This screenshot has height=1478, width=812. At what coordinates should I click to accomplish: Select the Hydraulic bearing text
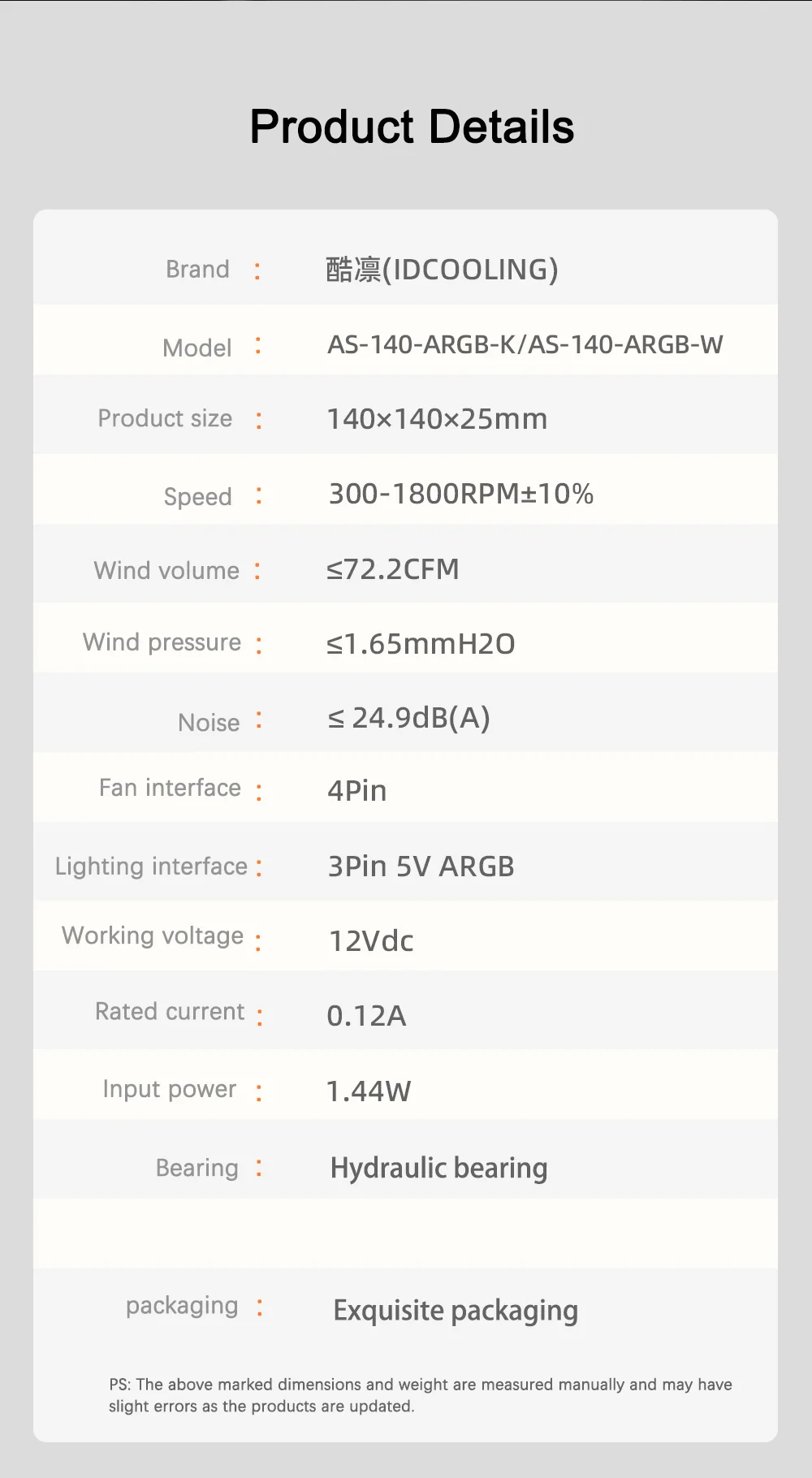tap(438, 1168)
